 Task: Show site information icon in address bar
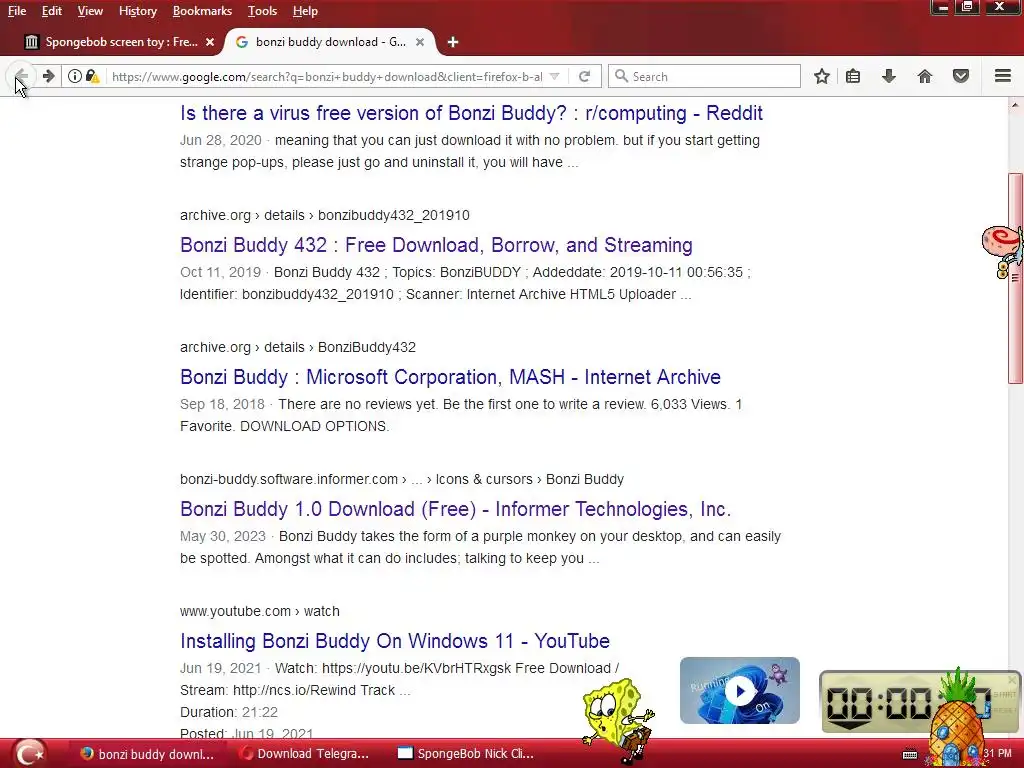coord(74,76)
